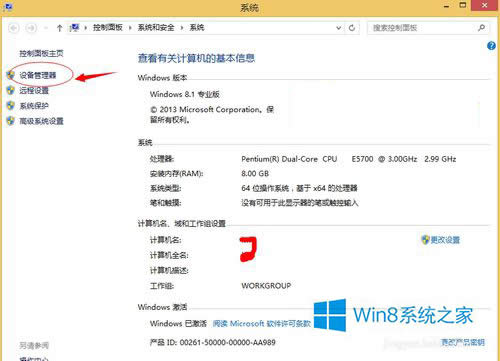Screen dimensions: 500x361
Task: Minimize the 系统 window
Action: [447, 6]
